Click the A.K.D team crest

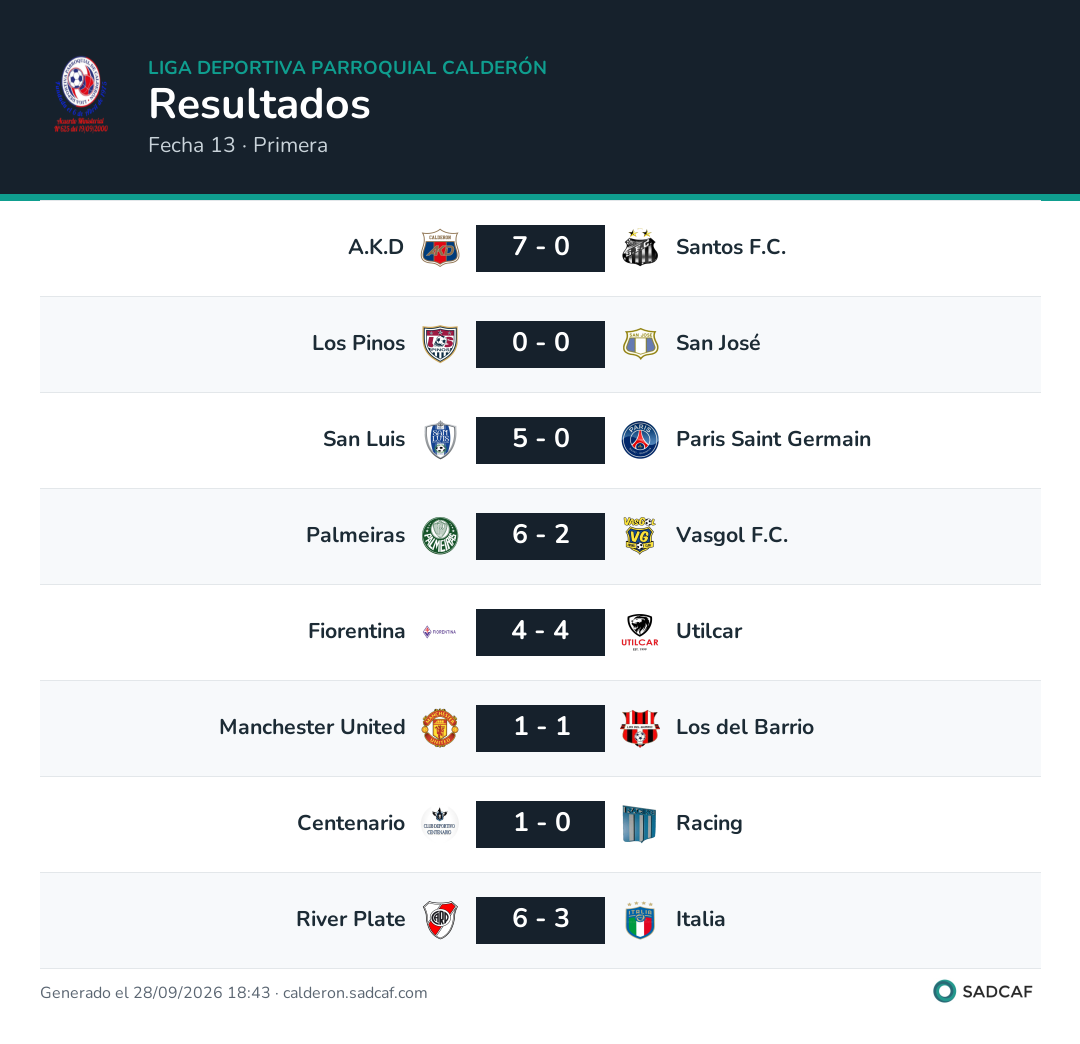(440, 248)
